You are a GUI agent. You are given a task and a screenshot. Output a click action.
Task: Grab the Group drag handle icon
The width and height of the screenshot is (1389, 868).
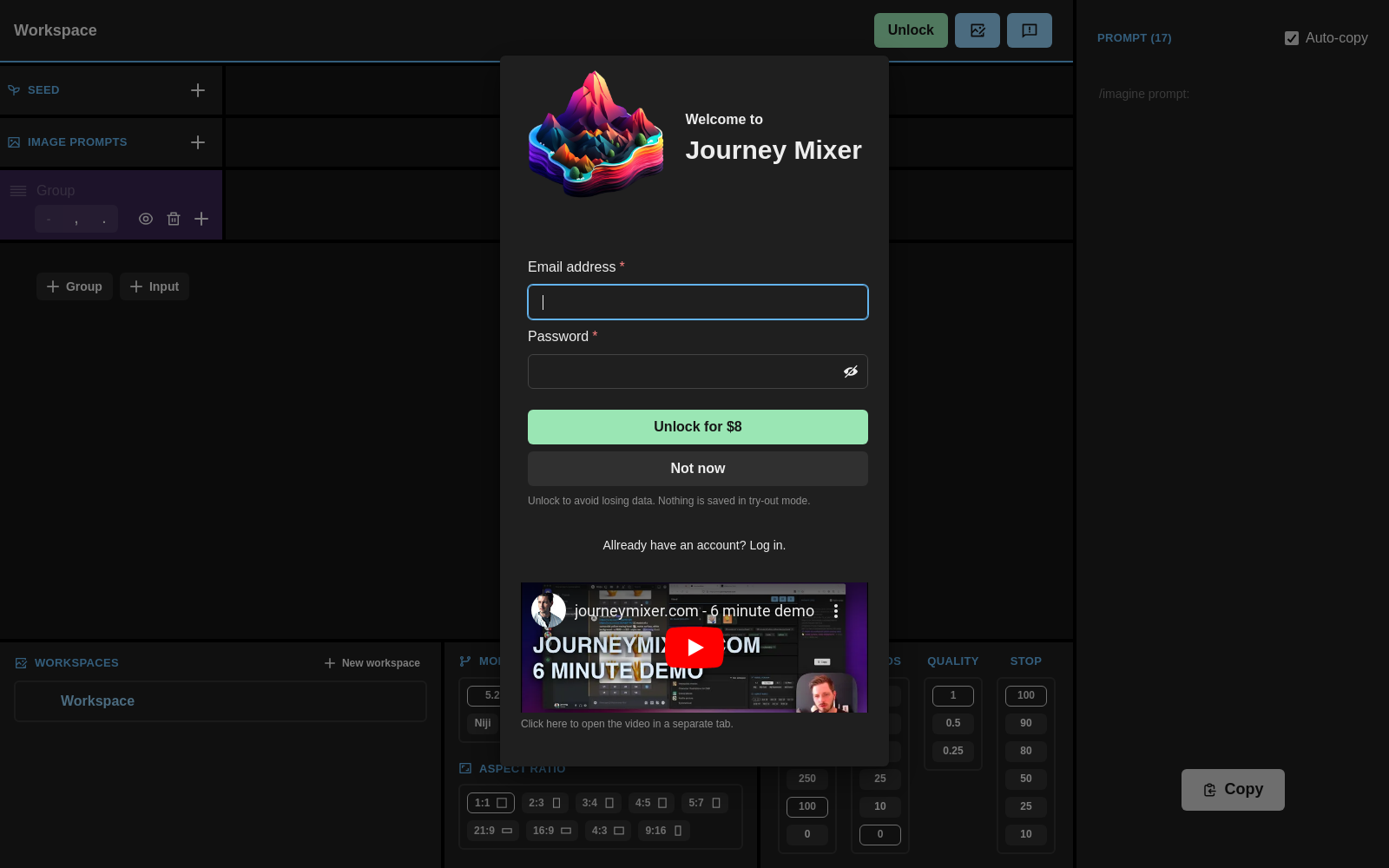(x=18, y=191)
